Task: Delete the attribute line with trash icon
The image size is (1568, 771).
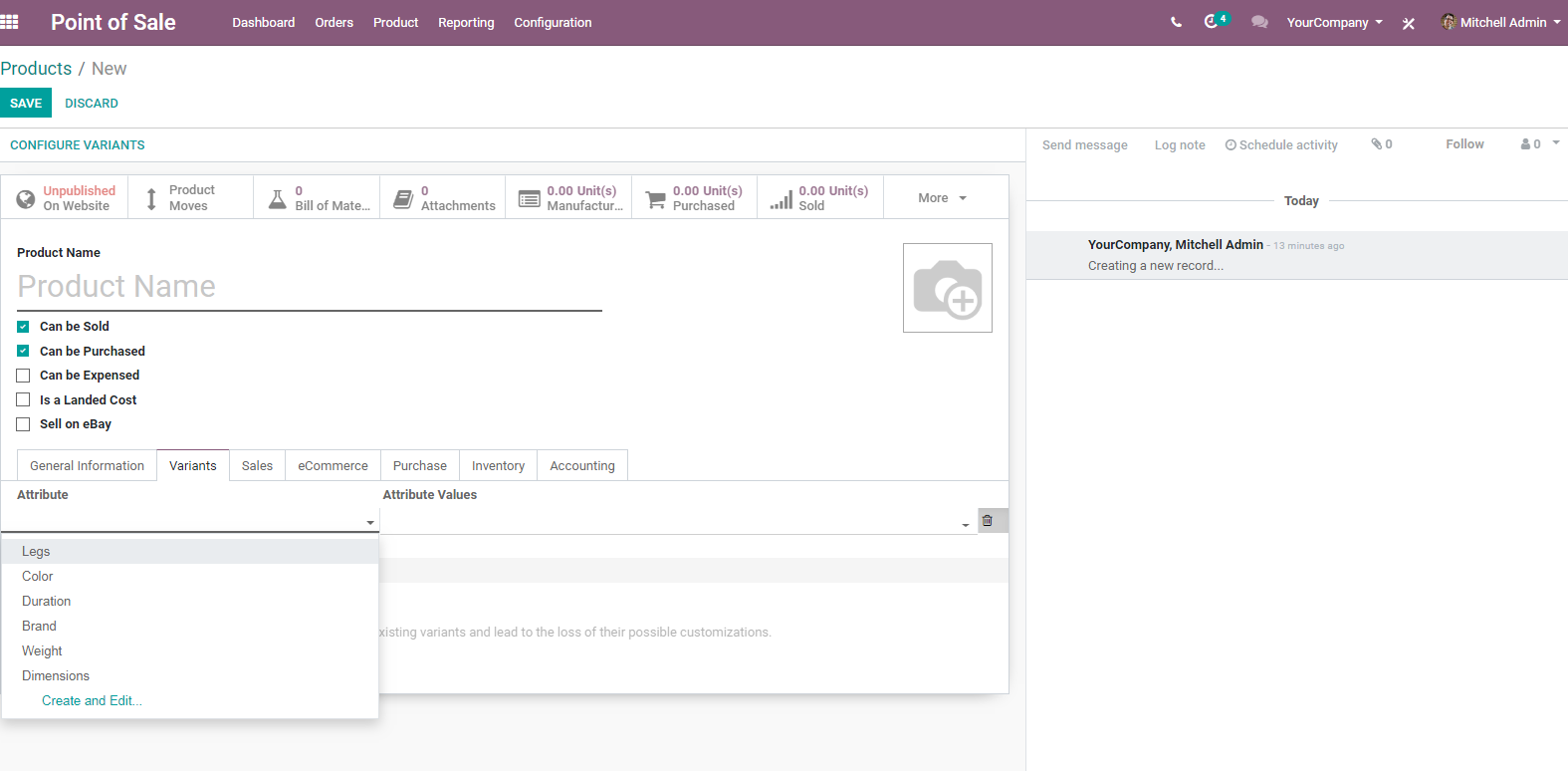Action: pyautogui.click(x=988, y=520)
